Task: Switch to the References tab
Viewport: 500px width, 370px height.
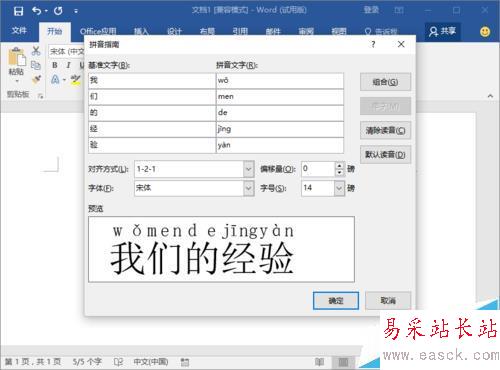Action: 240,32
